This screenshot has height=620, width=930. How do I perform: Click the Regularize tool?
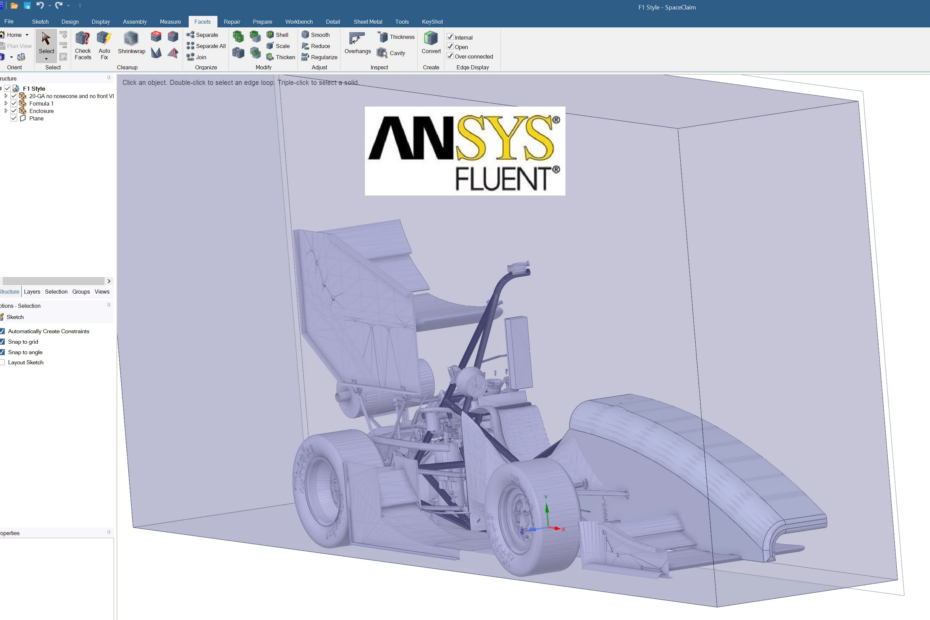coord(319,57)
